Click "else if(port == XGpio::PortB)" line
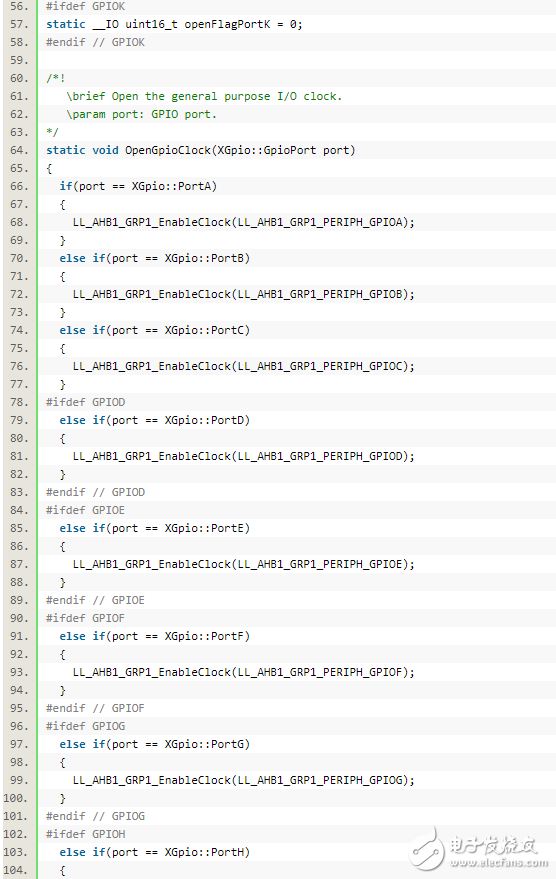Screen dimensions: 556x879 [155, 258]
